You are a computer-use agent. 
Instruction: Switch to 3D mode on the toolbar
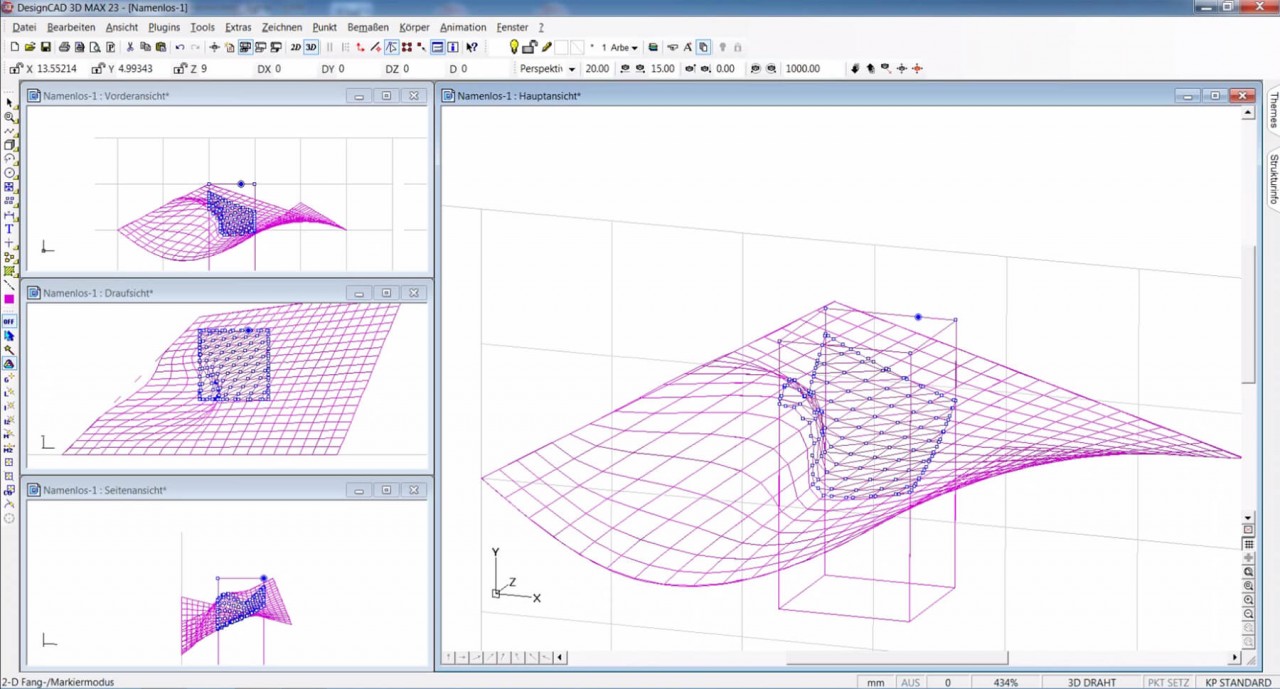click(x=310, y=47)
